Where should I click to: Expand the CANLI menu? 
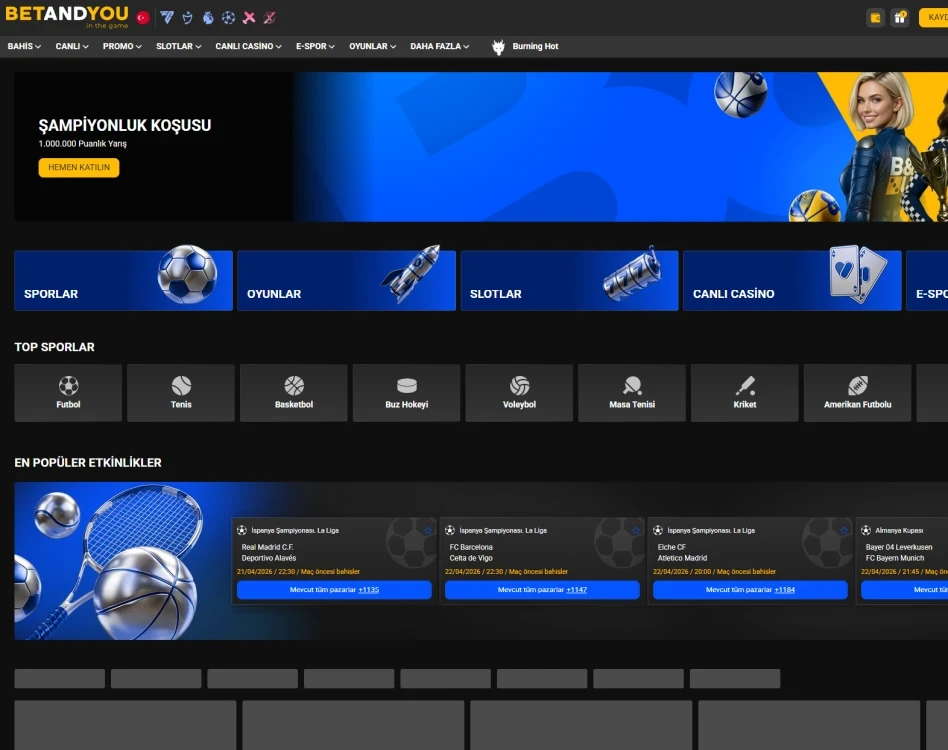[72, 46]
